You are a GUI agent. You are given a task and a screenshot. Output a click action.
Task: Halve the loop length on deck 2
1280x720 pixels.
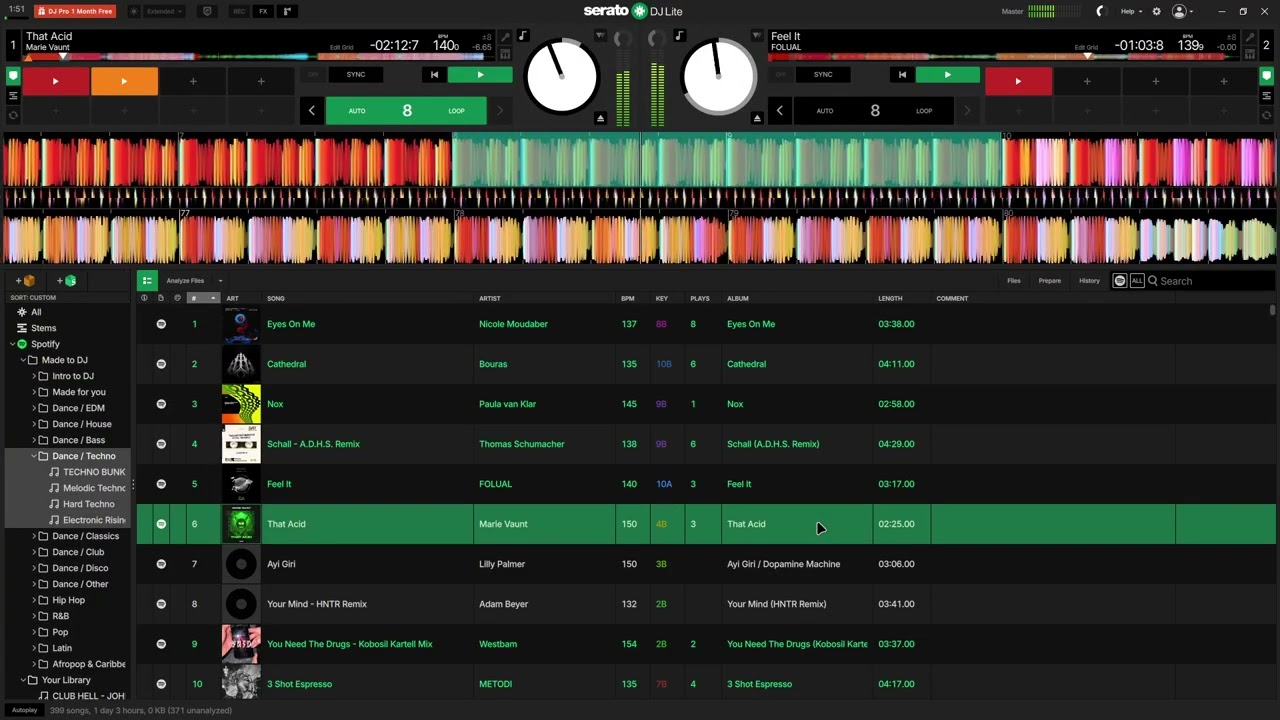[780, 111]
